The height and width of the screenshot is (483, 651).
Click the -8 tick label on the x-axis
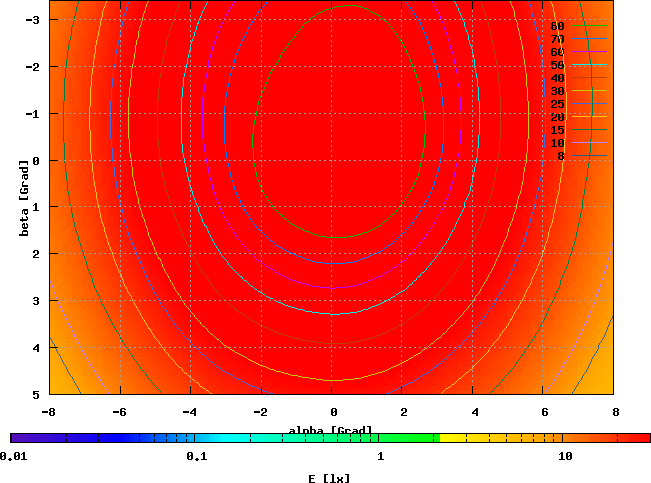49,411
